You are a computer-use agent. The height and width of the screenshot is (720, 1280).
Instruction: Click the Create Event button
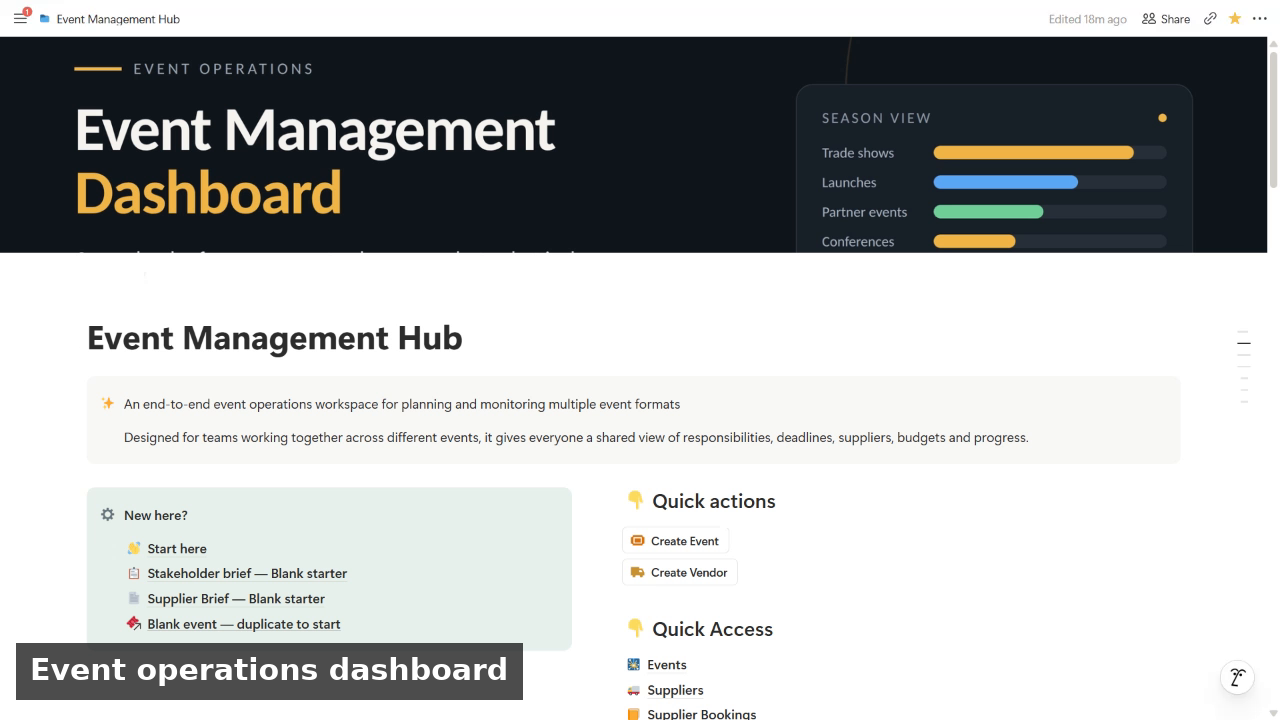pos(675,541)
